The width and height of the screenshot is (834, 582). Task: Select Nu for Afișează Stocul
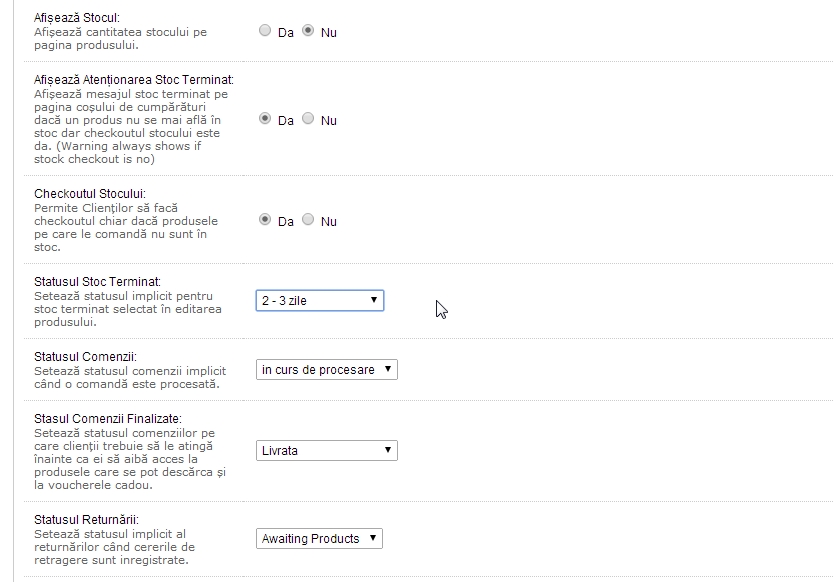coord(308,31)
